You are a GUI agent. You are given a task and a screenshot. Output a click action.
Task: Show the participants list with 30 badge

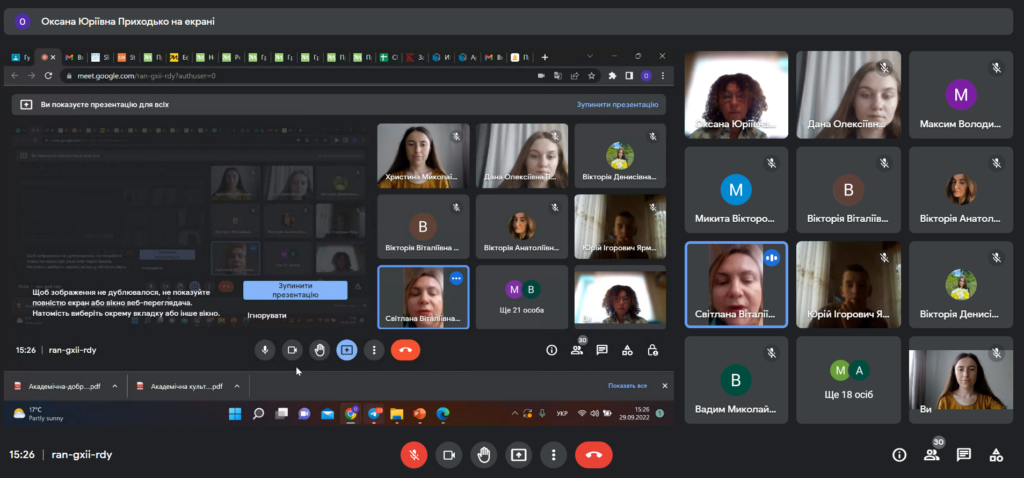tap(932, 454)
